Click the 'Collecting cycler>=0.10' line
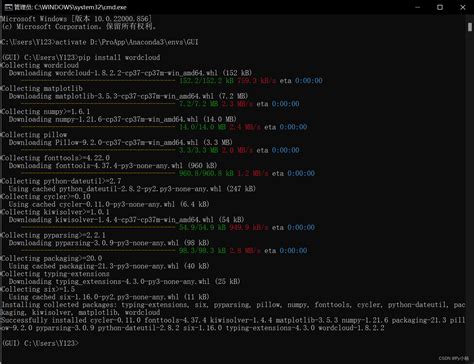 (46, 196)
